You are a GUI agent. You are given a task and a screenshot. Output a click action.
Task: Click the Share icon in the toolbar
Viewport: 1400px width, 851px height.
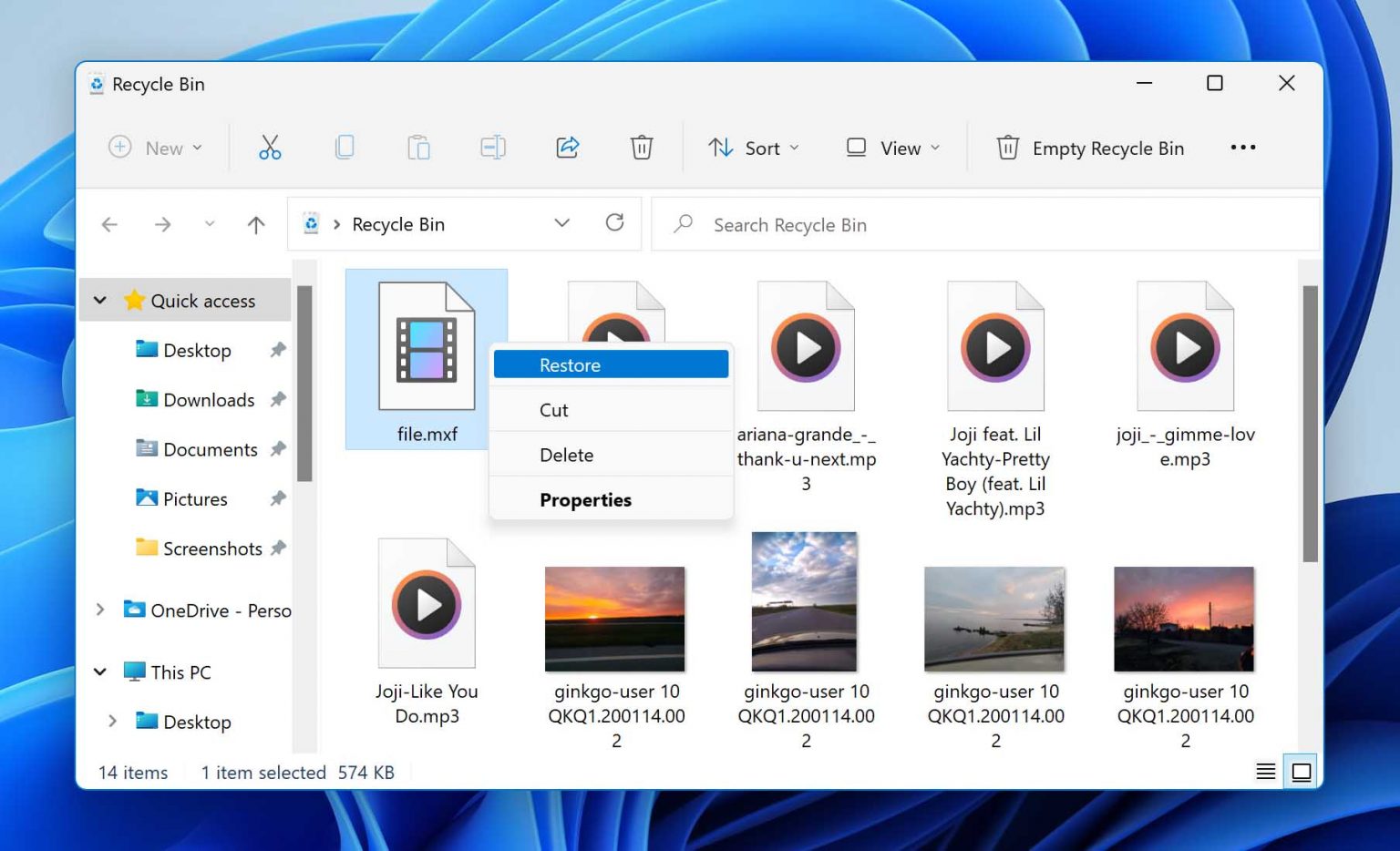(x=567, y=147)
